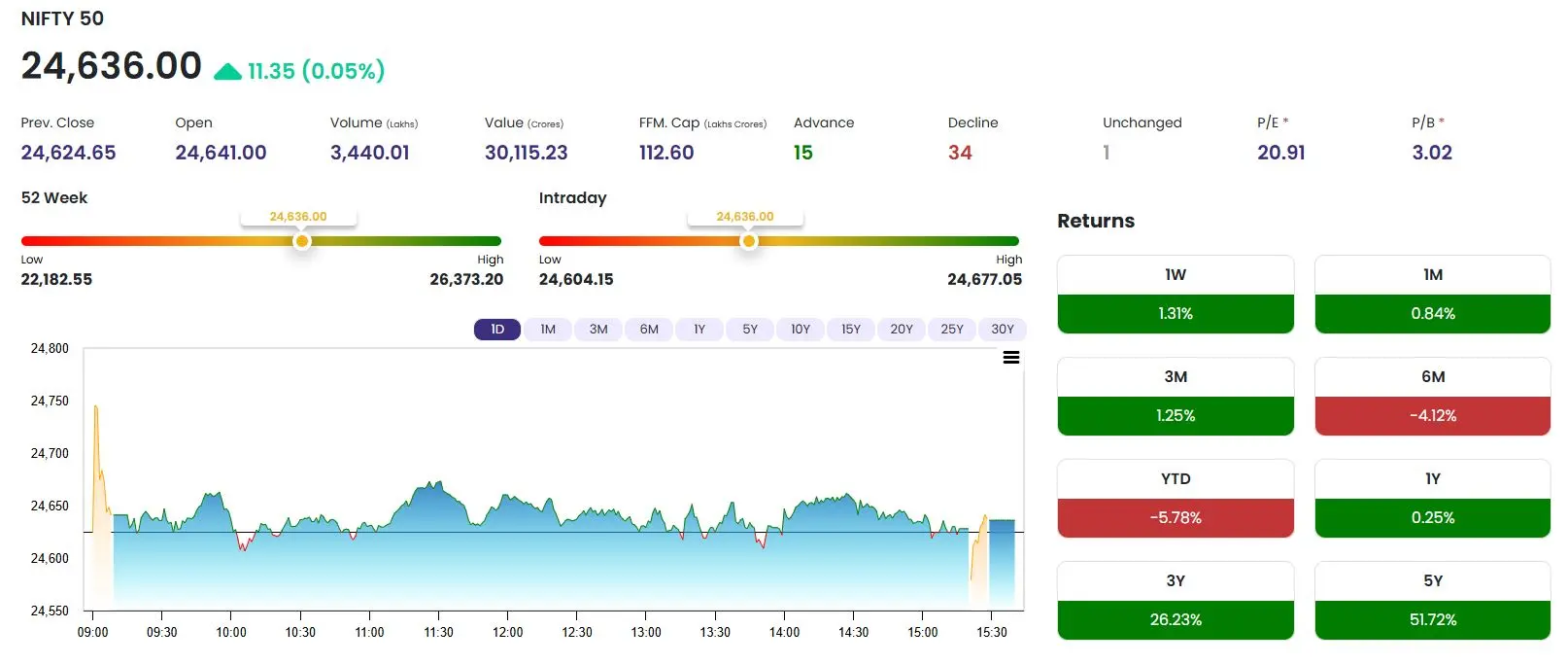Open the 6M returns card showing -4.12%
This screenshot has width=1568, height=664.
(x=1433, y=397)
